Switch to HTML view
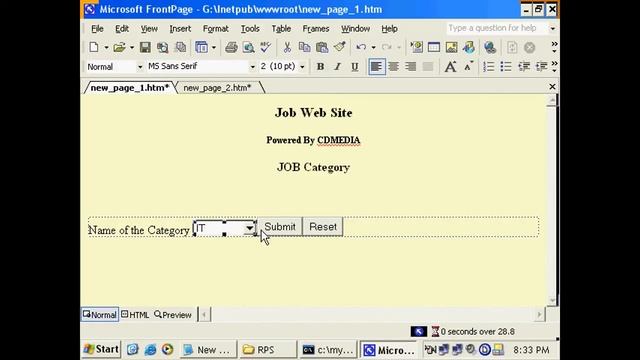The height and width of the screenshot is (360, 640). pos(135,315)
